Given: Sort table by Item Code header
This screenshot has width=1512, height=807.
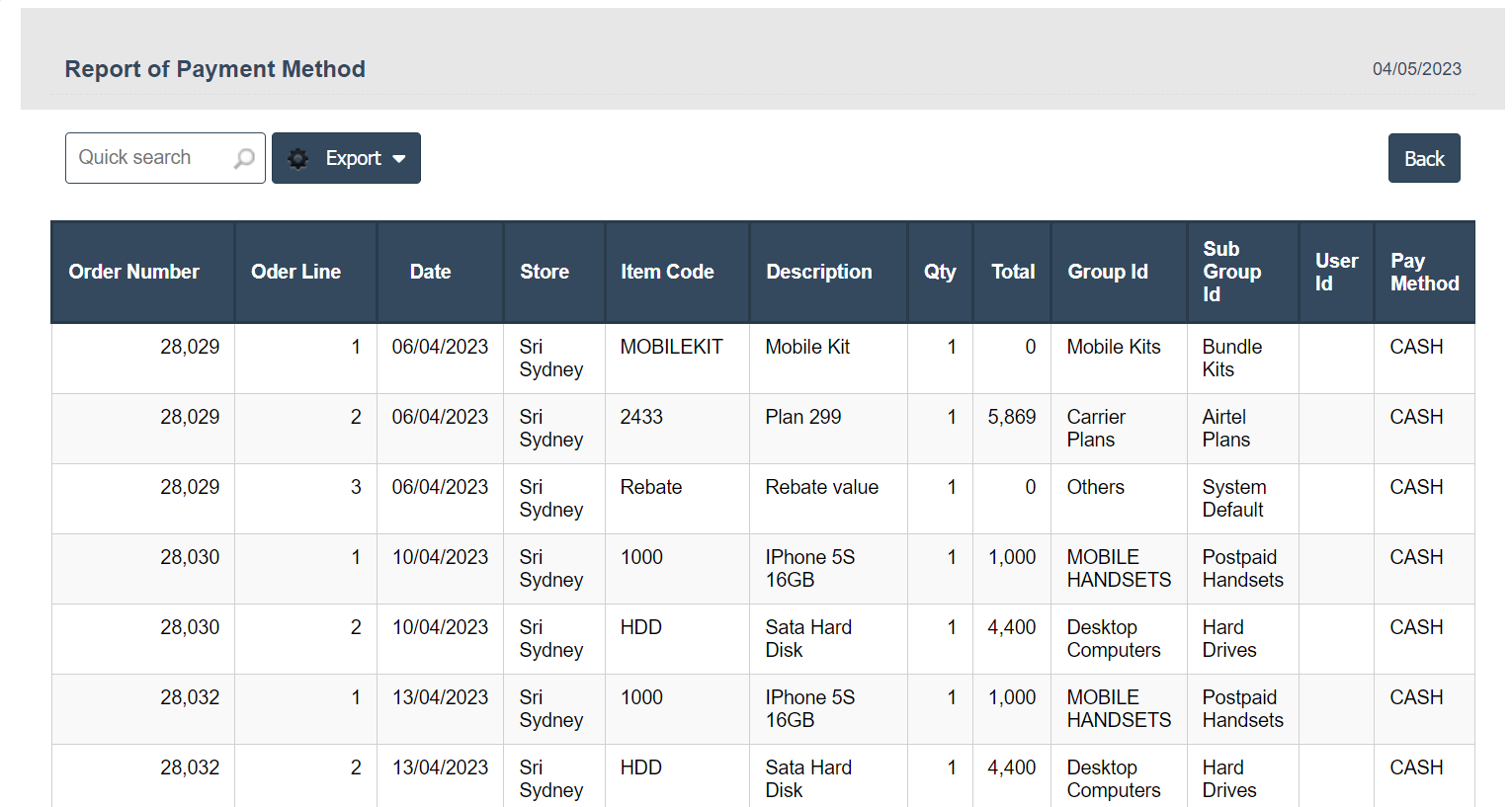Looking at the screenshot, I should 667,272.
